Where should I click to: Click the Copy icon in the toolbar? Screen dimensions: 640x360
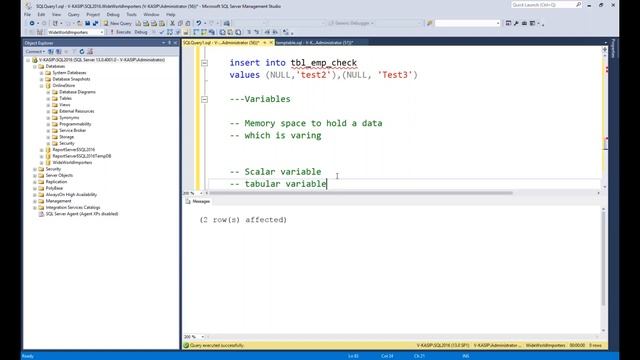click(x=180, y=23)
